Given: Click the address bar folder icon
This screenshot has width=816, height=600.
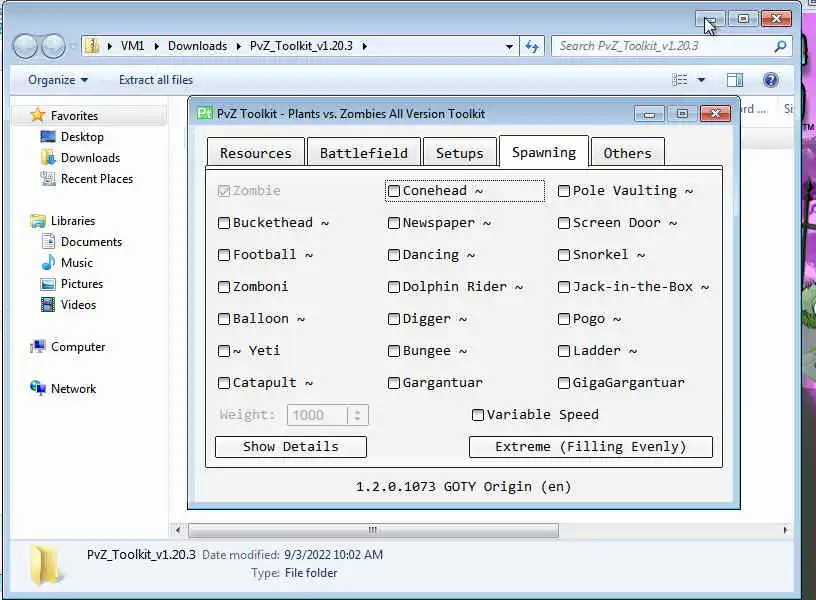Looking at the screenshot, I should point(92,46).
